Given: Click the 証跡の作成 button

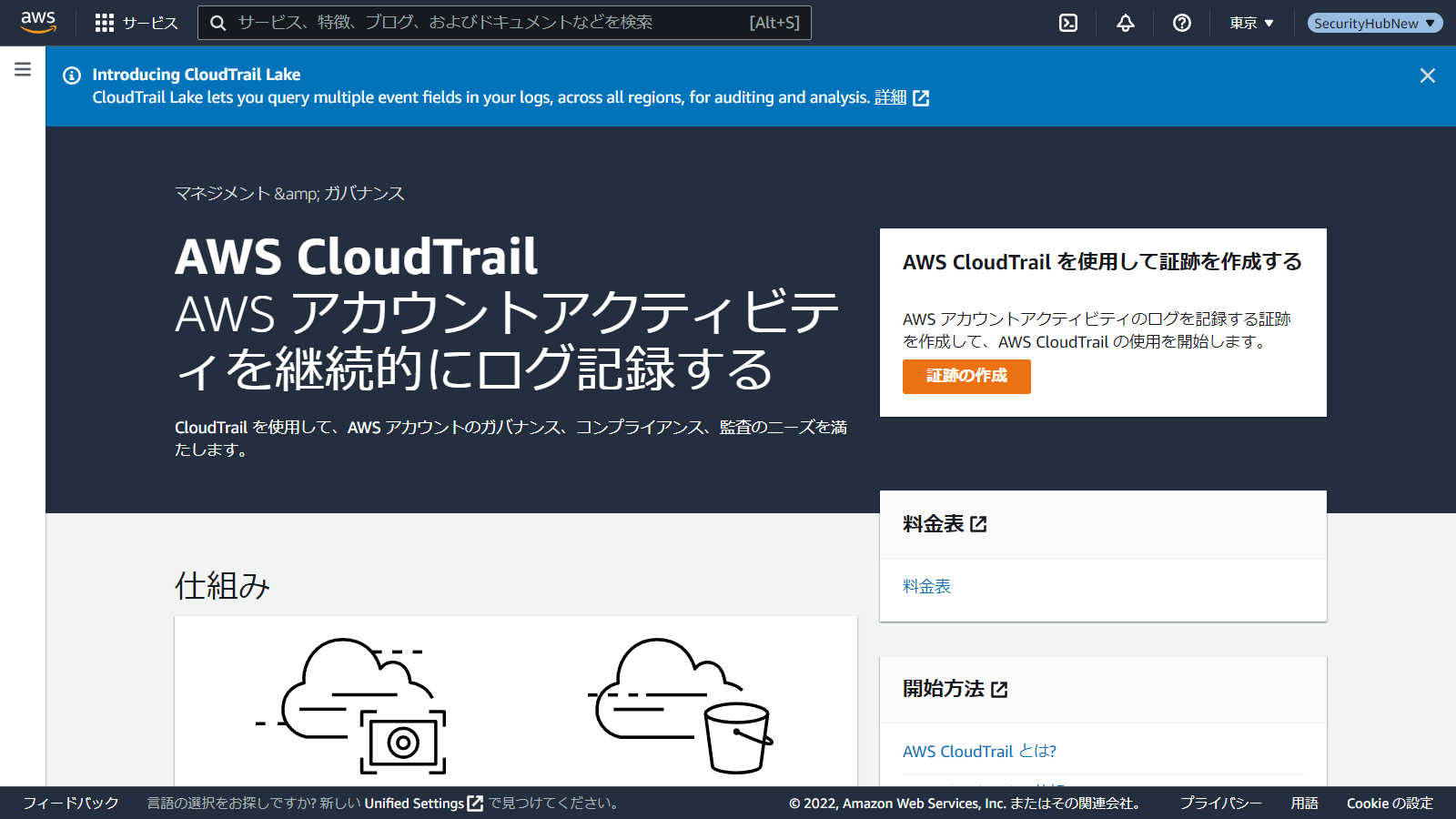Looking at the screenshot, I should point(966,376).
